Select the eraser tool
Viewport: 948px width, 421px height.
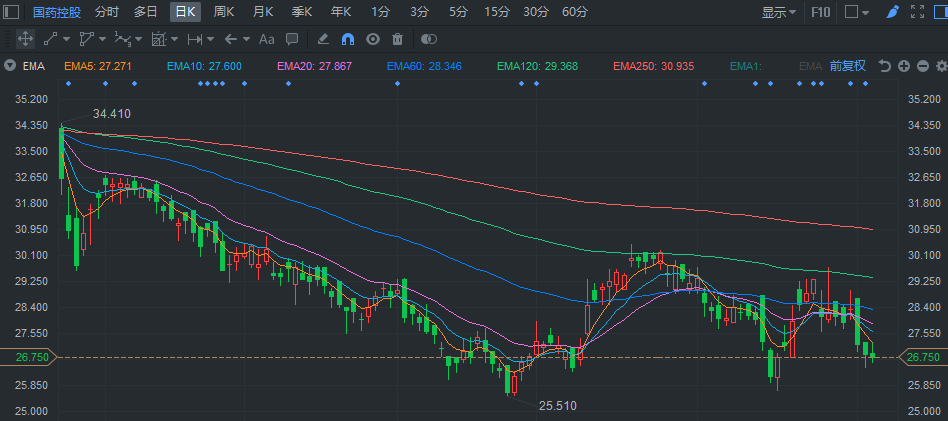click(x=323, y=39)
